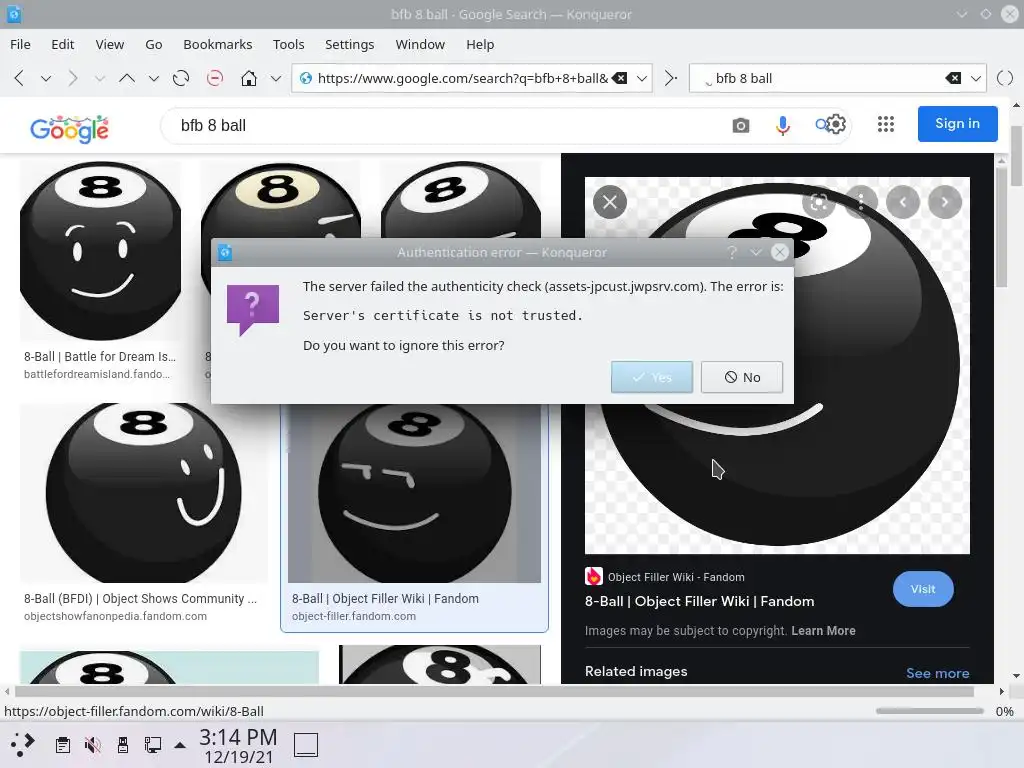The image size is (1024, 768).
Task: Open the Back history dropdown
Action: 46,78
